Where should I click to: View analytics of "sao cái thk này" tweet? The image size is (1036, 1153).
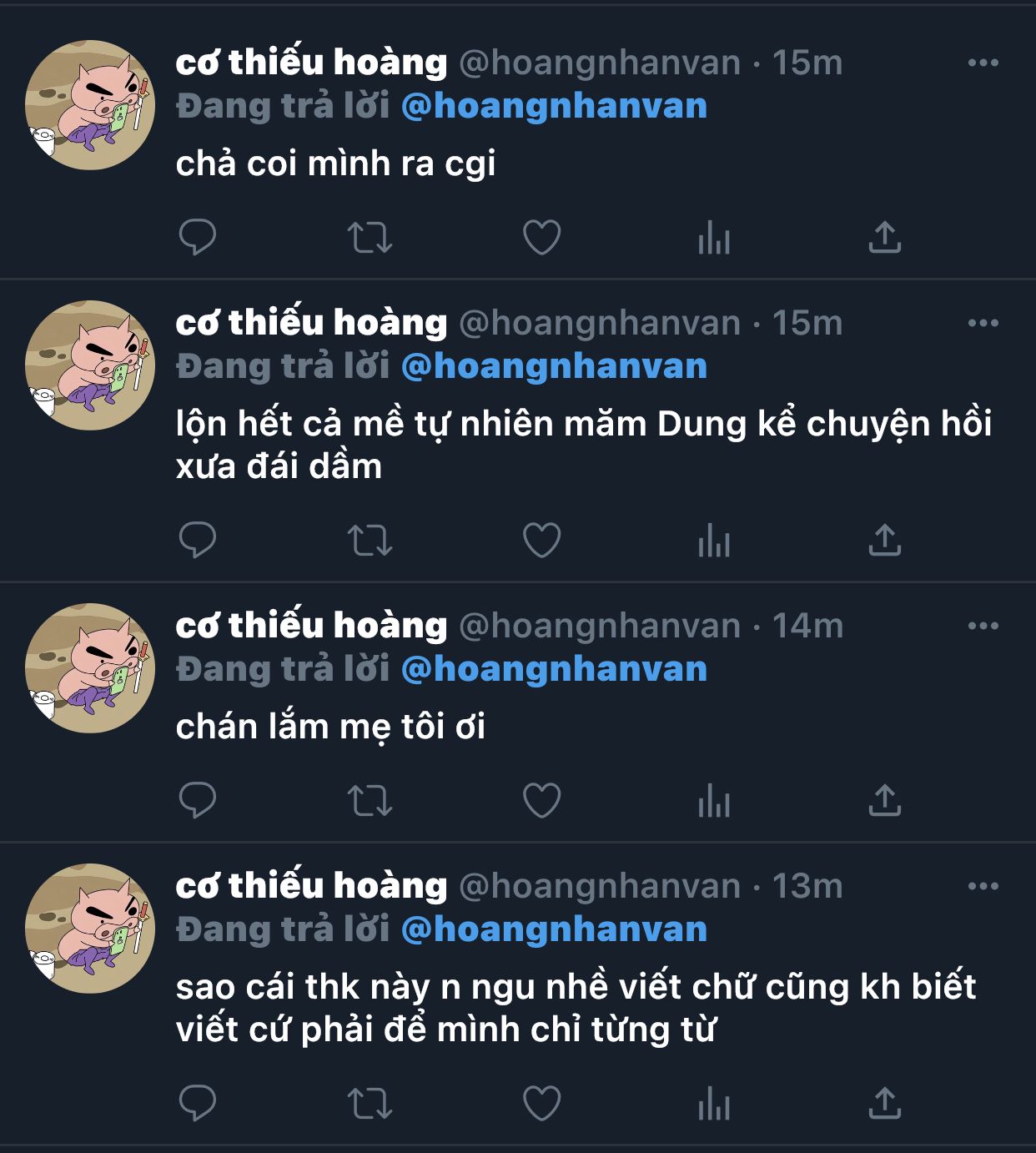coord(714,1104)
